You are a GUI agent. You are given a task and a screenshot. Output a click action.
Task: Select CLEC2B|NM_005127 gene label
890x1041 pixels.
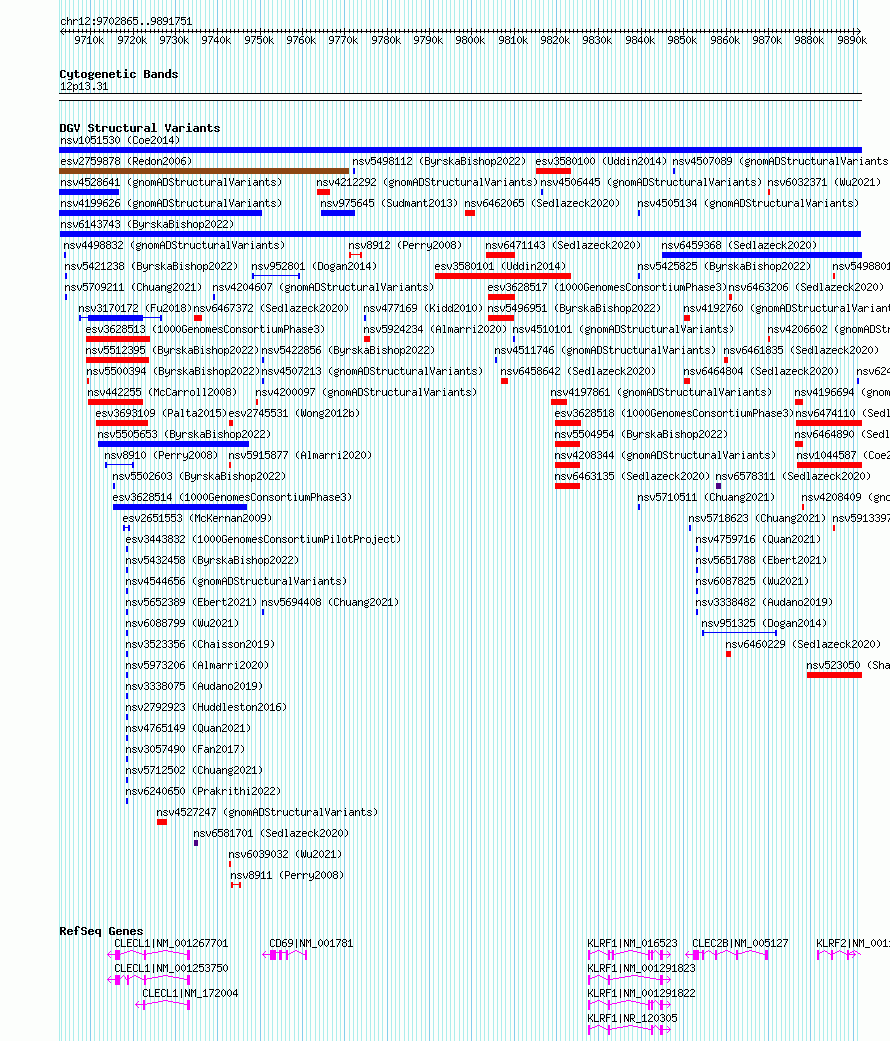point(740,943)
